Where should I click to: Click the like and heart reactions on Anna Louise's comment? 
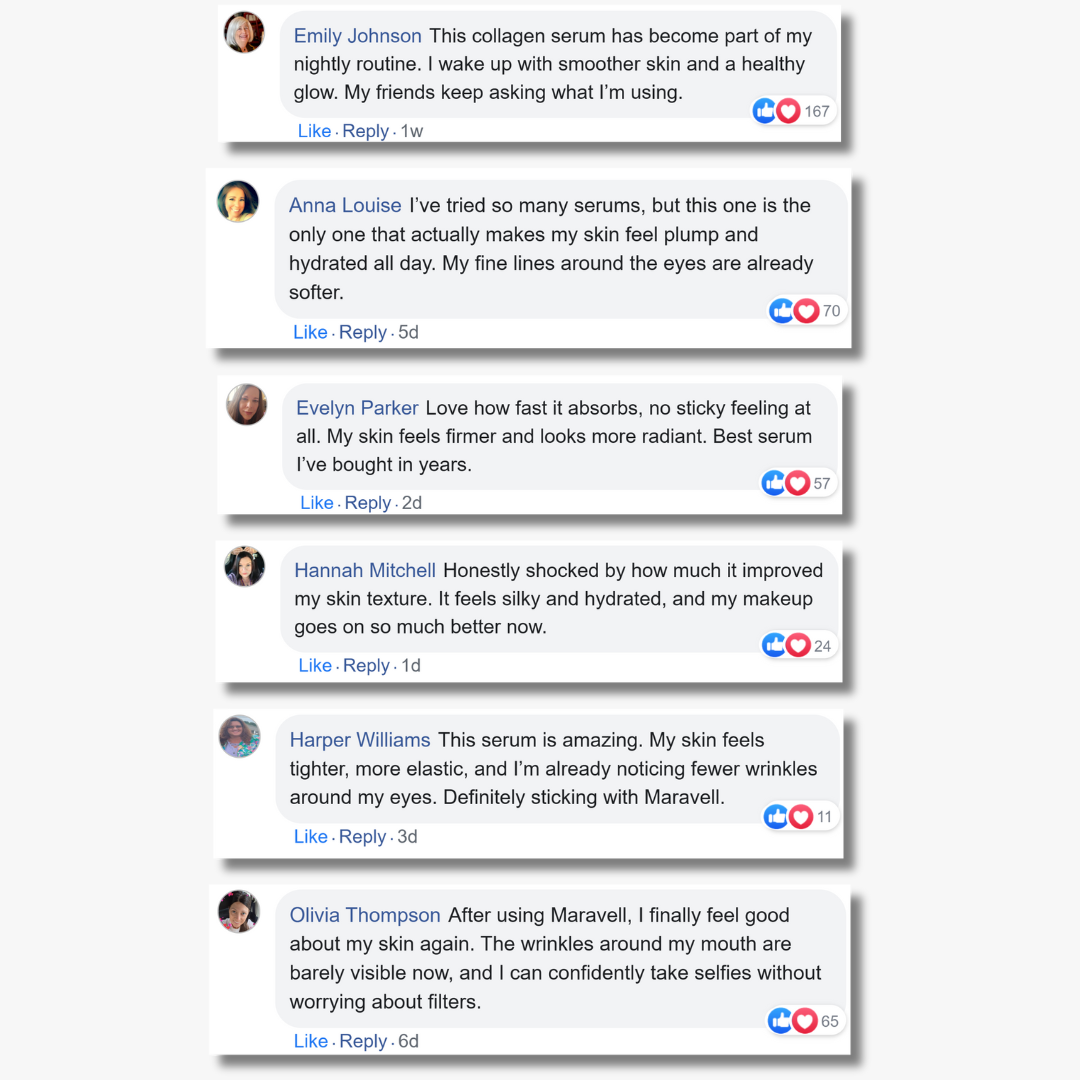pos(794,311)
